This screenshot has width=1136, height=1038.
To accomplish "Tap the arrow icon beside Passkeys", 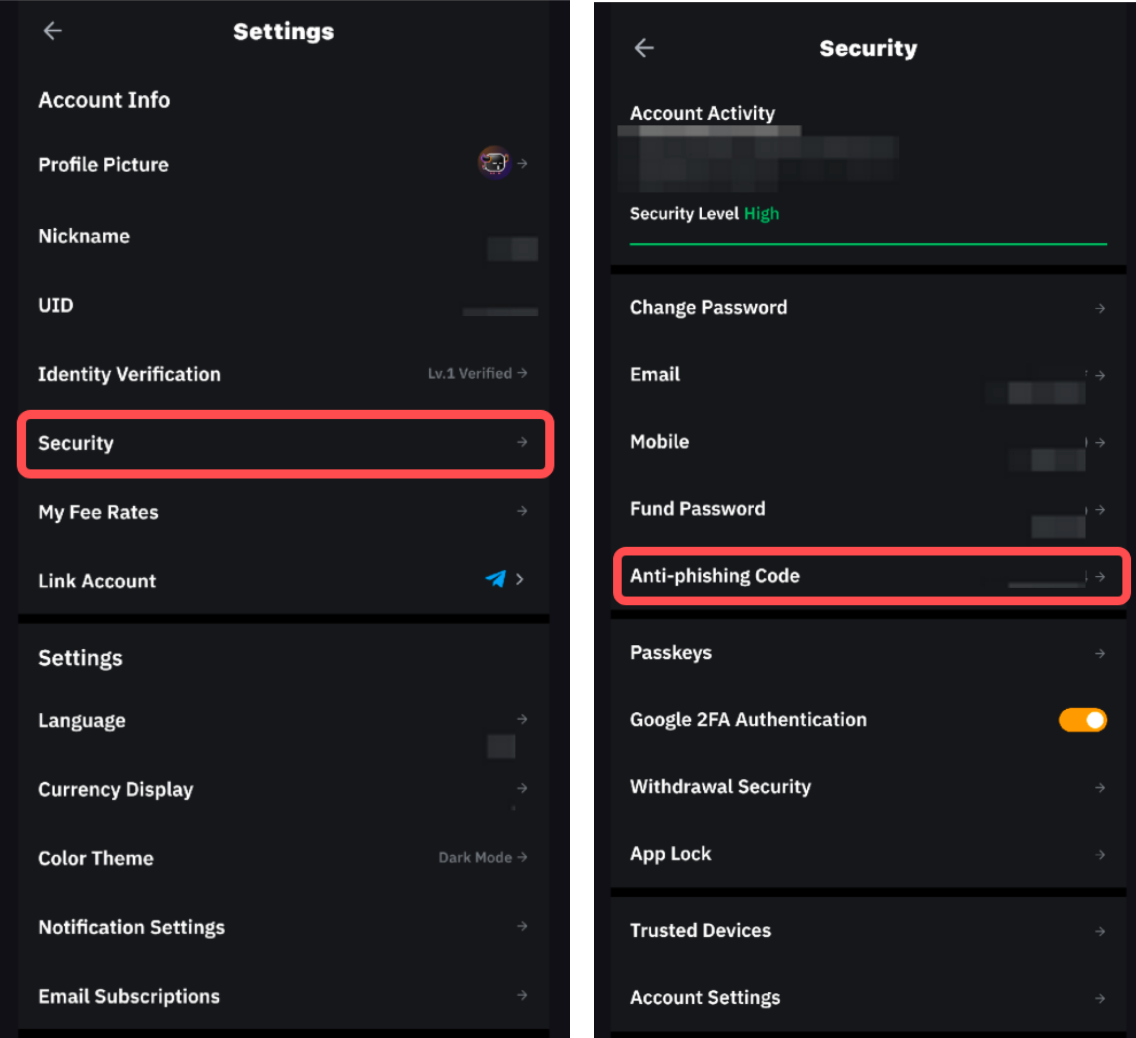I will (1100, 653).
